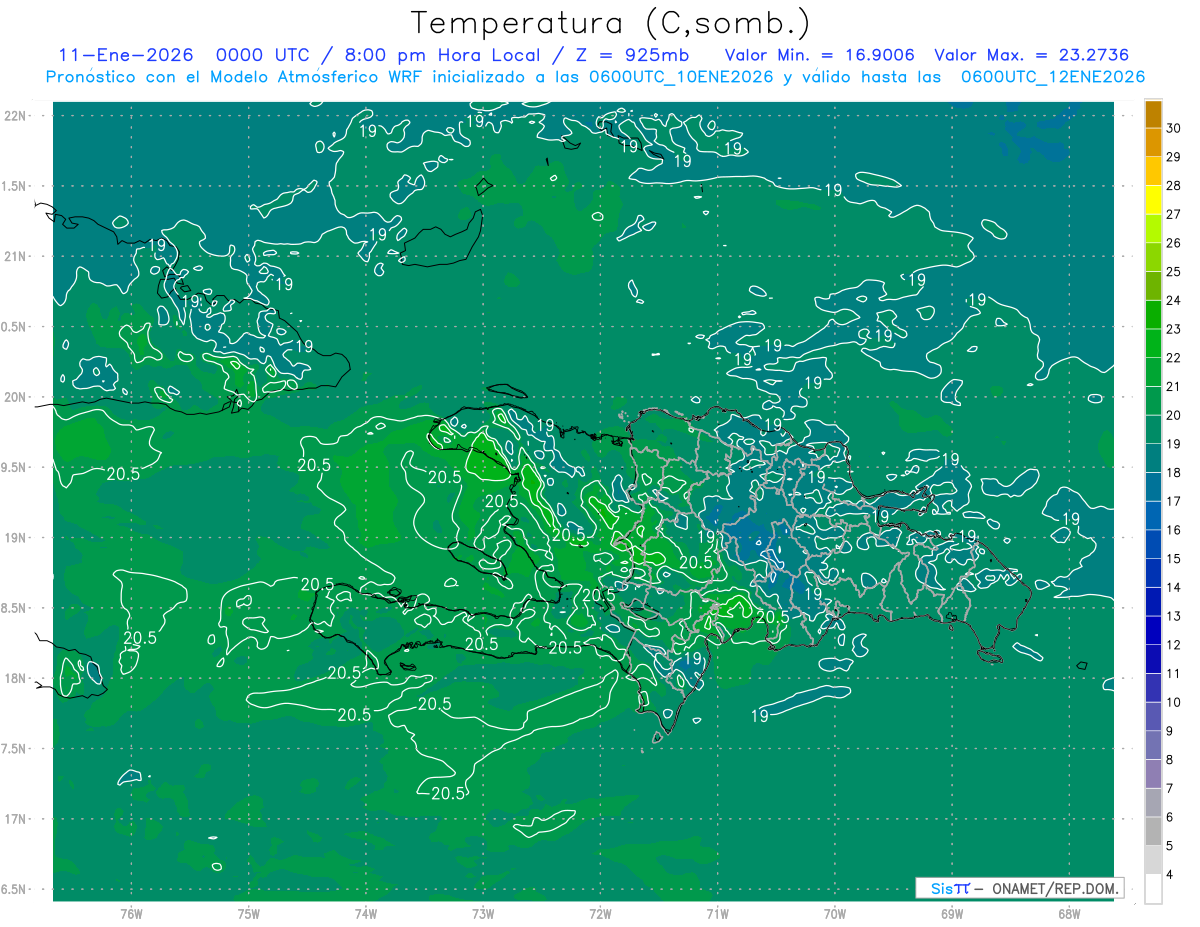Click the longitude axis label "68W"
The image size is (1200, 927).
point(1068,914)
